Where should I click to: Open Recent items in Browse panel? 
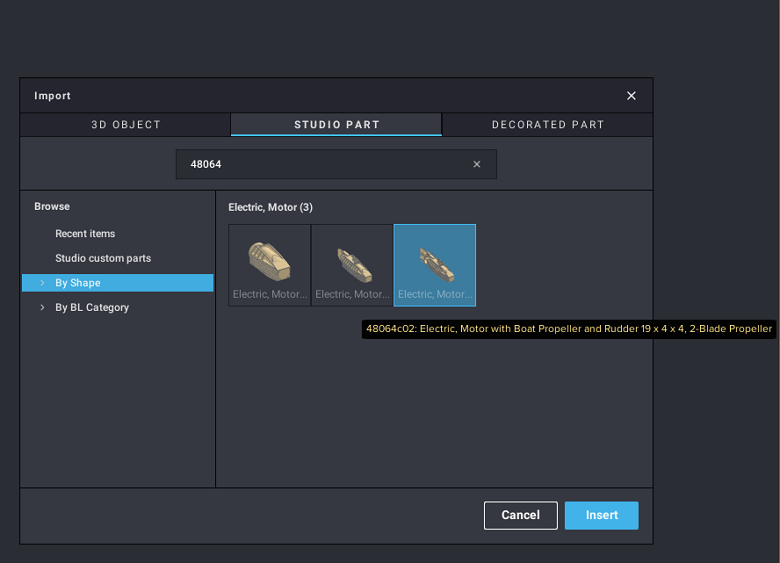point(85,233)
